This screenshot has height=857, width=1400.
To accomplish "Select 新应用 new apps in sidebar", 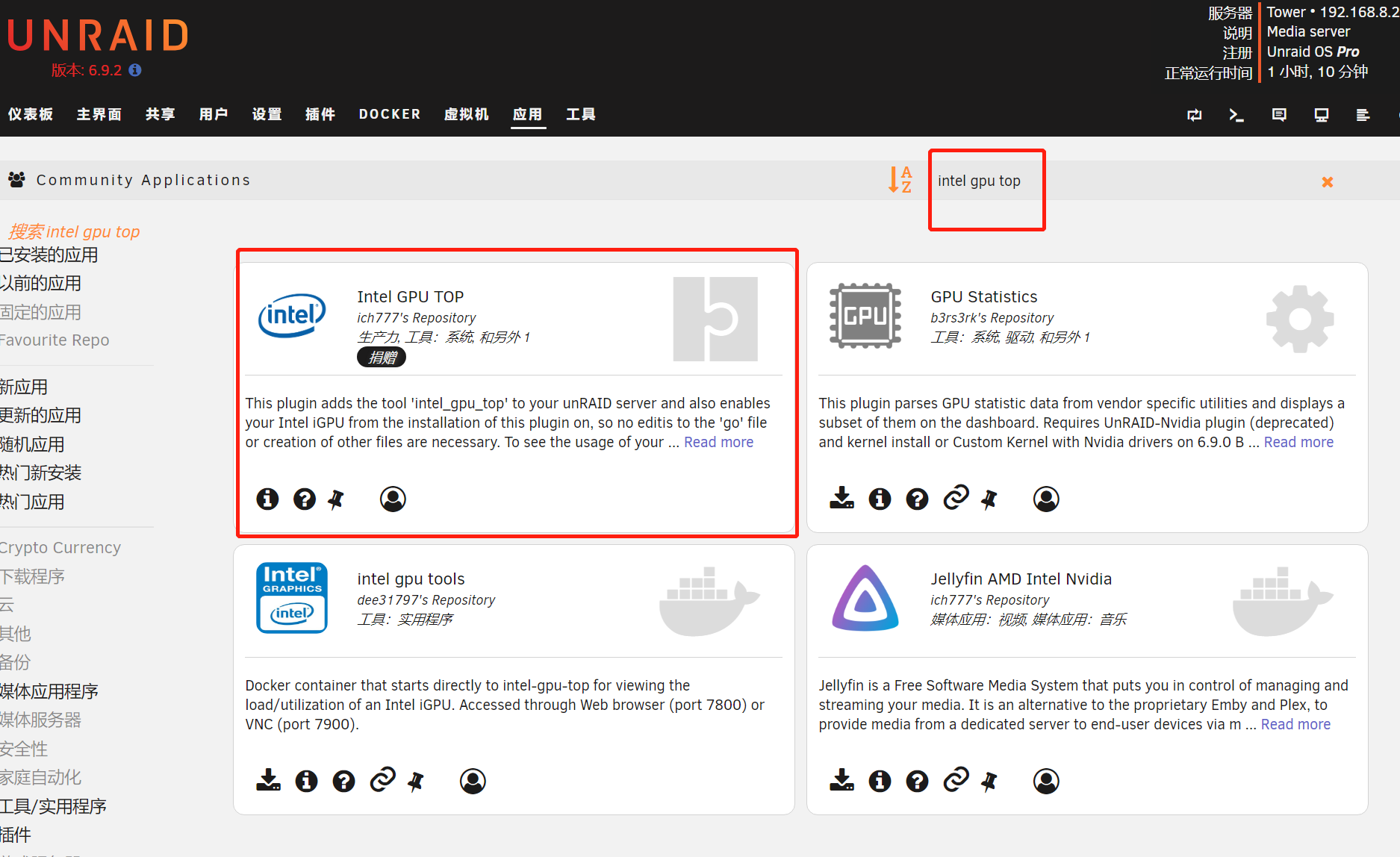I will pos(24,387).
